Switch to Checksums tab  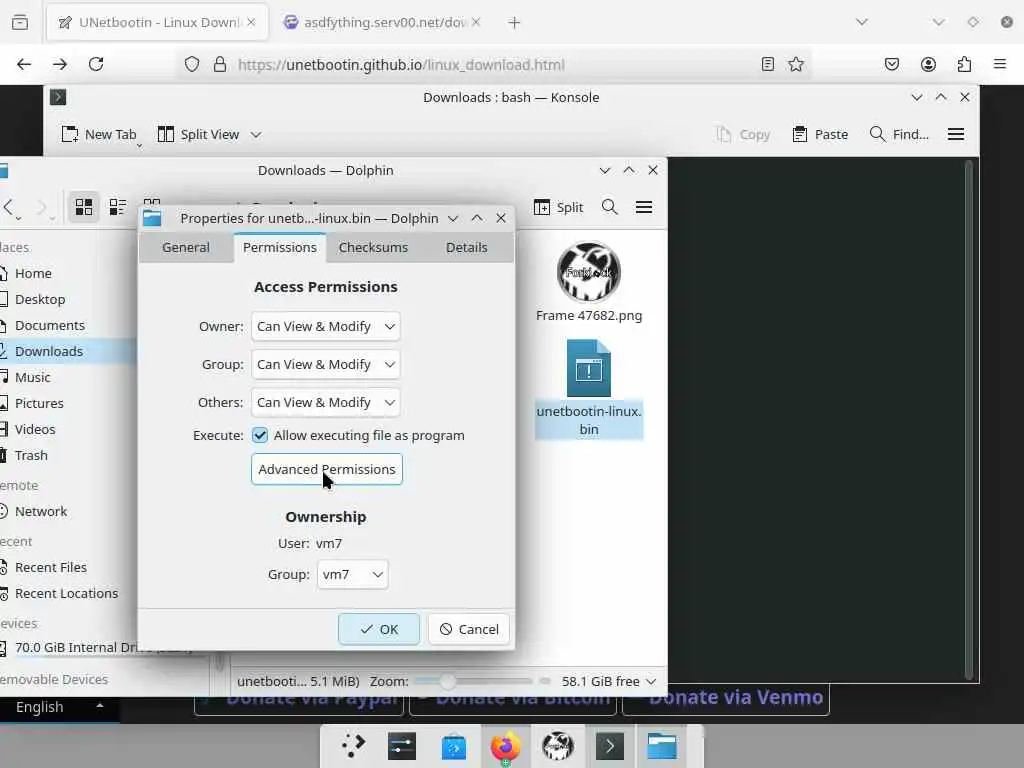[373, 248]
